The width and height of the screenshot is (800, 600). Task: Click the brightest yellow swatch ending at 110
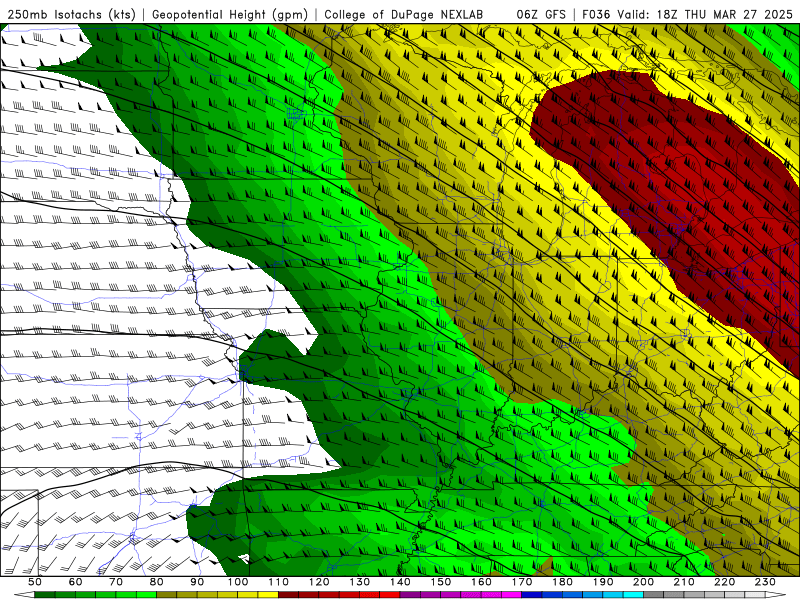268,594
